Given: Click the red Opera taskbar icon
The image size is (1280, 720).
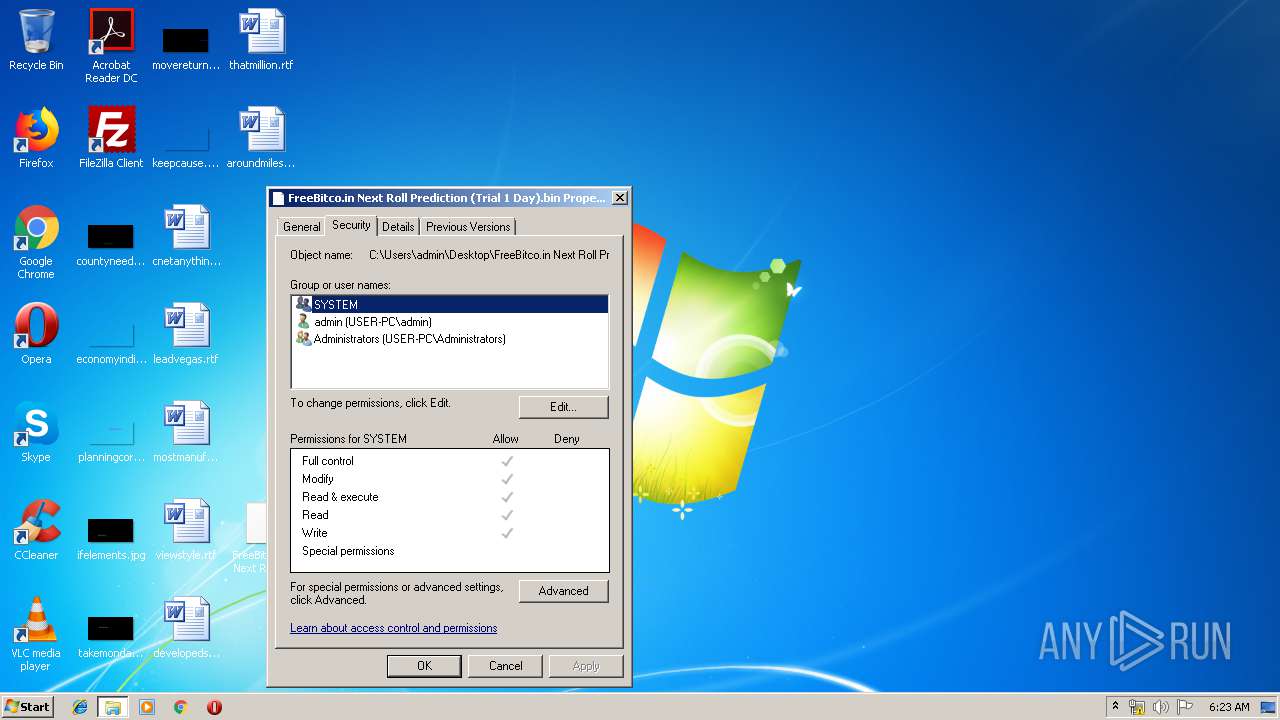Looking at the screenshot, I should coord(214,707).
